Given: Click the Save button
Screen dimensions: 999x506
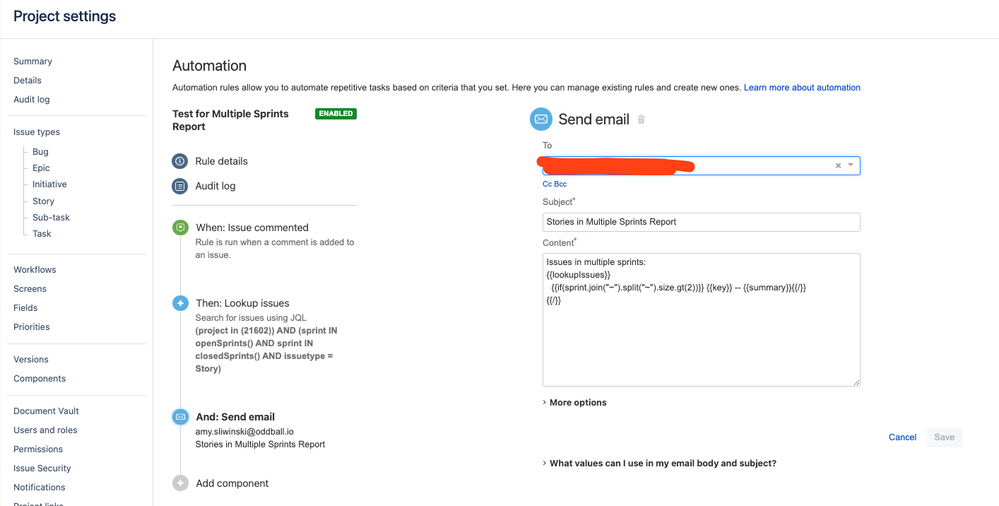Looking at the screenshot, I should click(x=944, y=437).
